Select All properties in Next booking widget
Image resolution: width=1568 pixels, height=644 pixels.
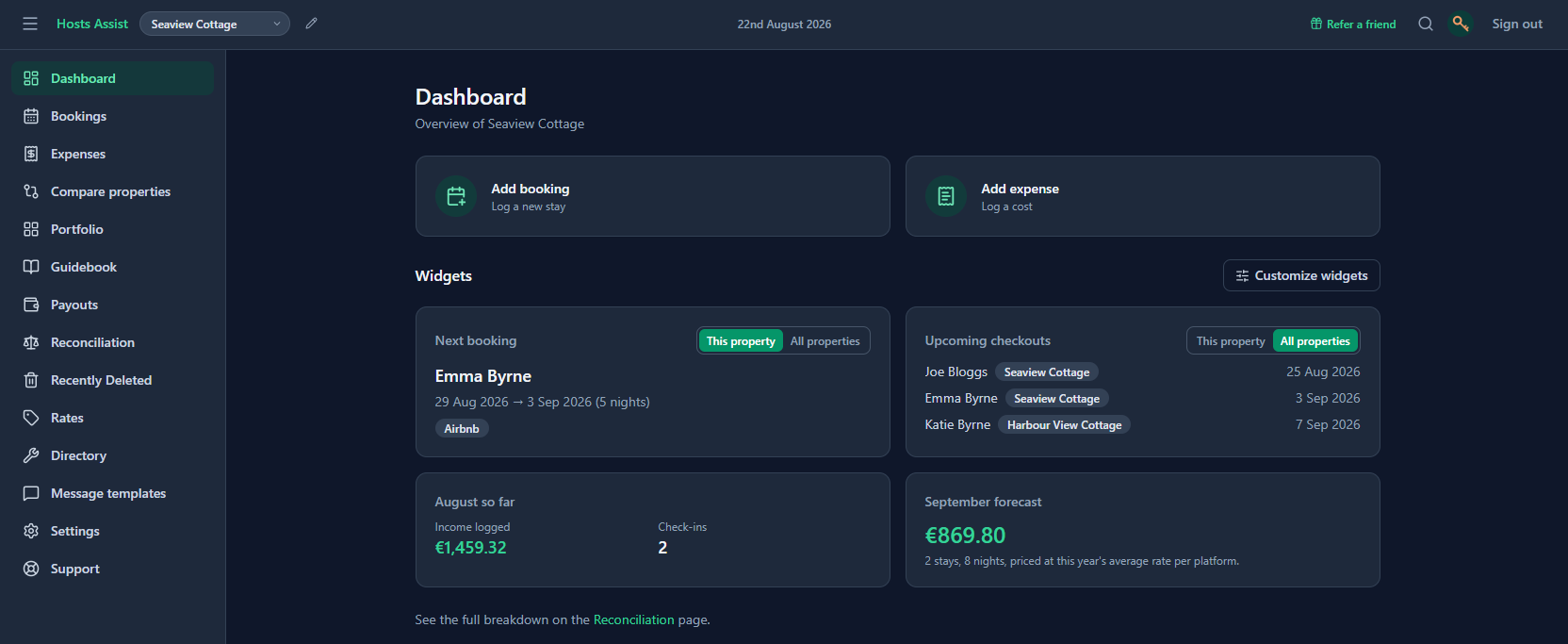pyautogui.click(x=825, y=341)
